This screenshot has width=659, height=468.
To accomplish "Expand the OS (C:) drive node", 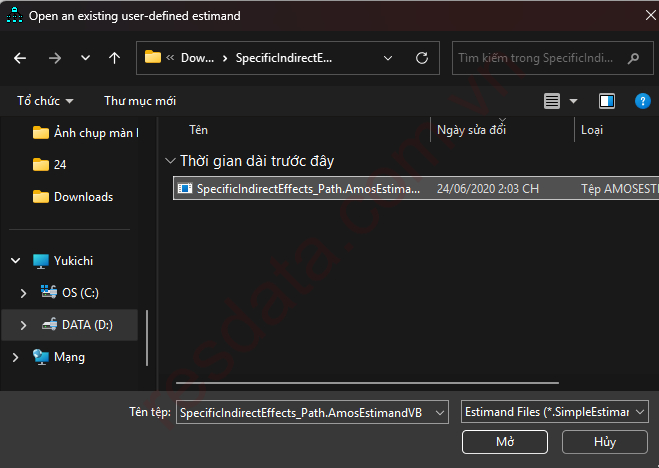I will (24, 293).
